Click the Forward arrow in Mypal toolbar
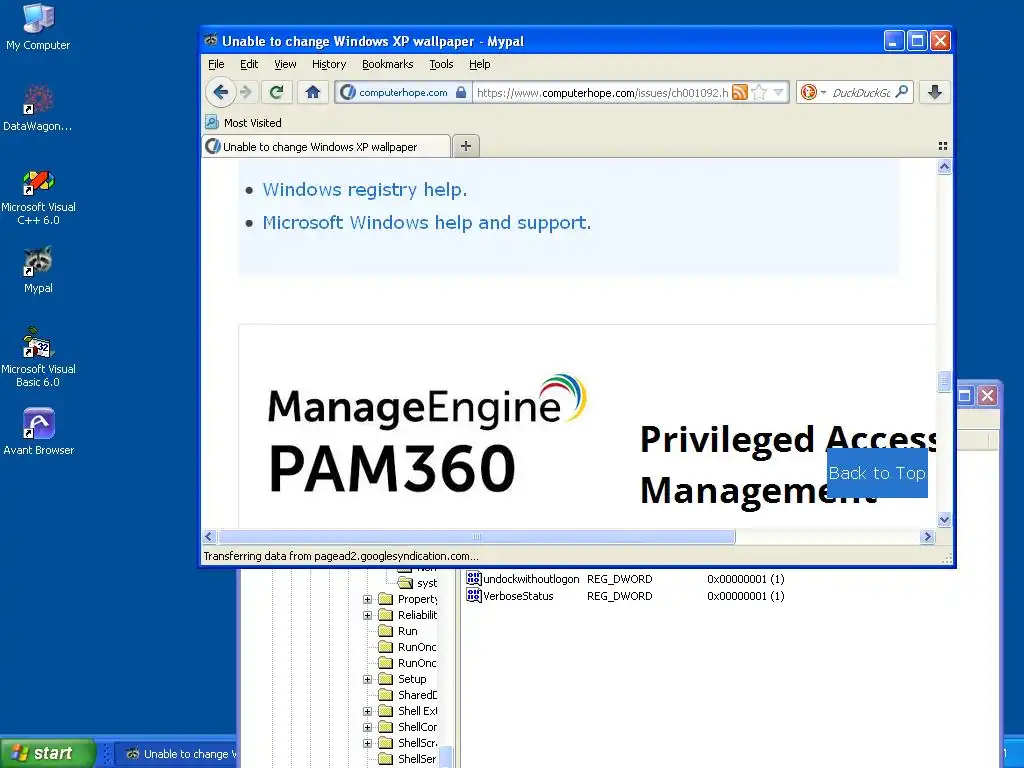1024x768 pixels. tap(246, 92)
